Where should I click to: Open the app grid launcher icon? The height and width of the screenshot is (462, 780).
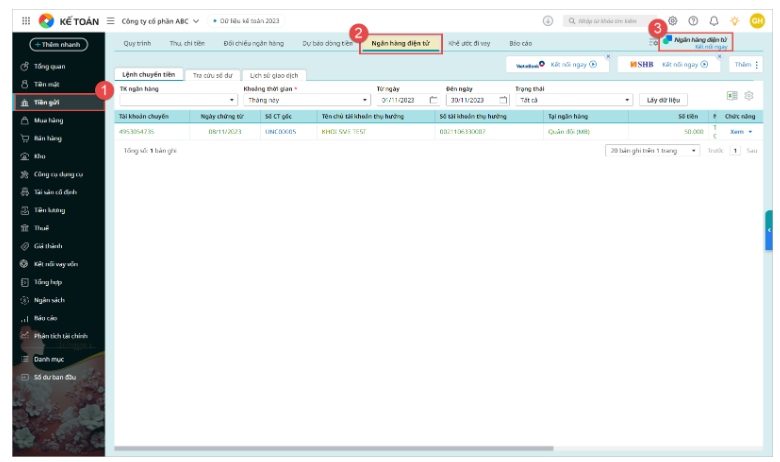coord(26,20)
